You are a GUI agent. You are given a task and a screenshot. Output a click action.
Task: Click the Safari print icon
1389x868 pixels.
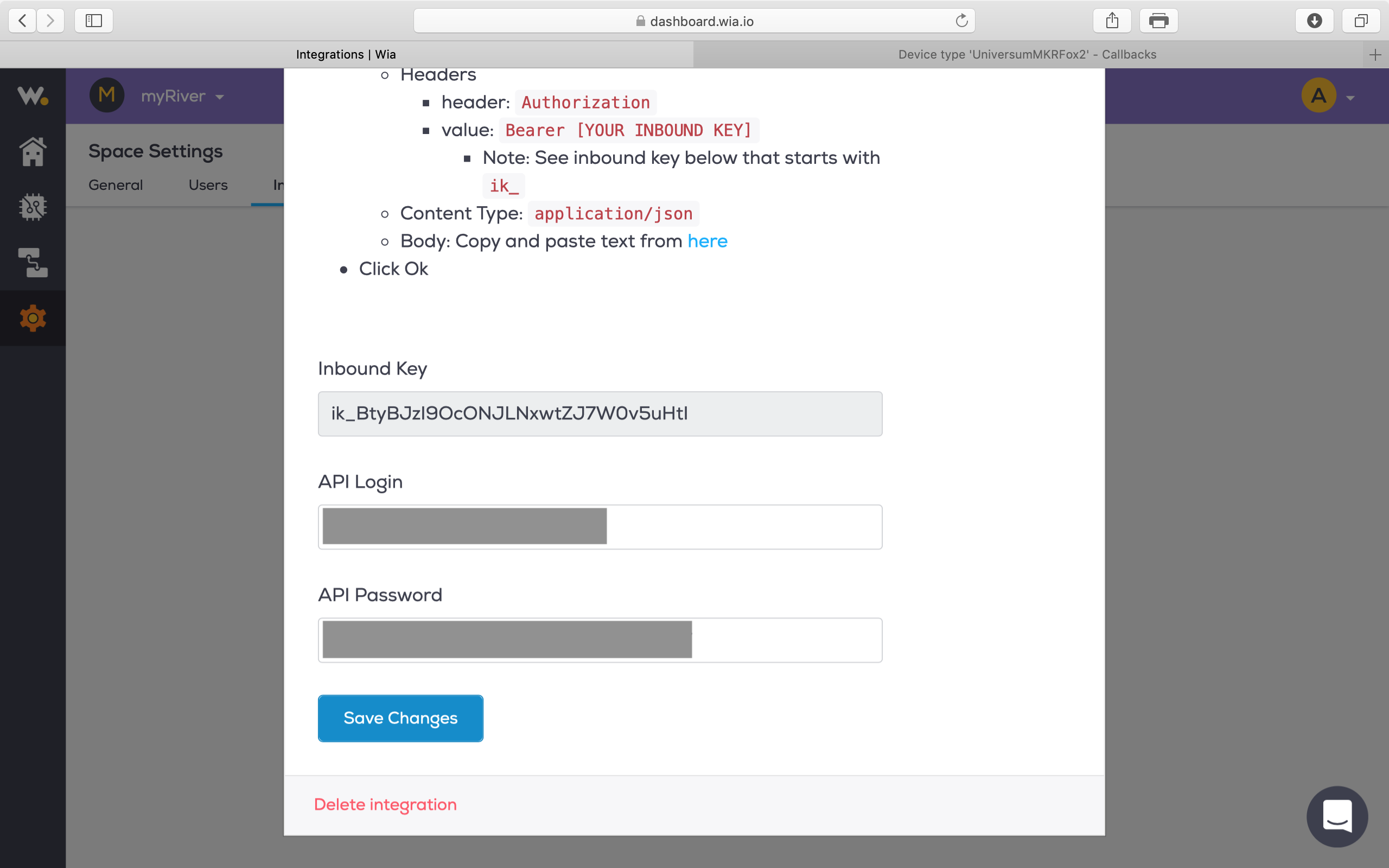(1158, 21)
